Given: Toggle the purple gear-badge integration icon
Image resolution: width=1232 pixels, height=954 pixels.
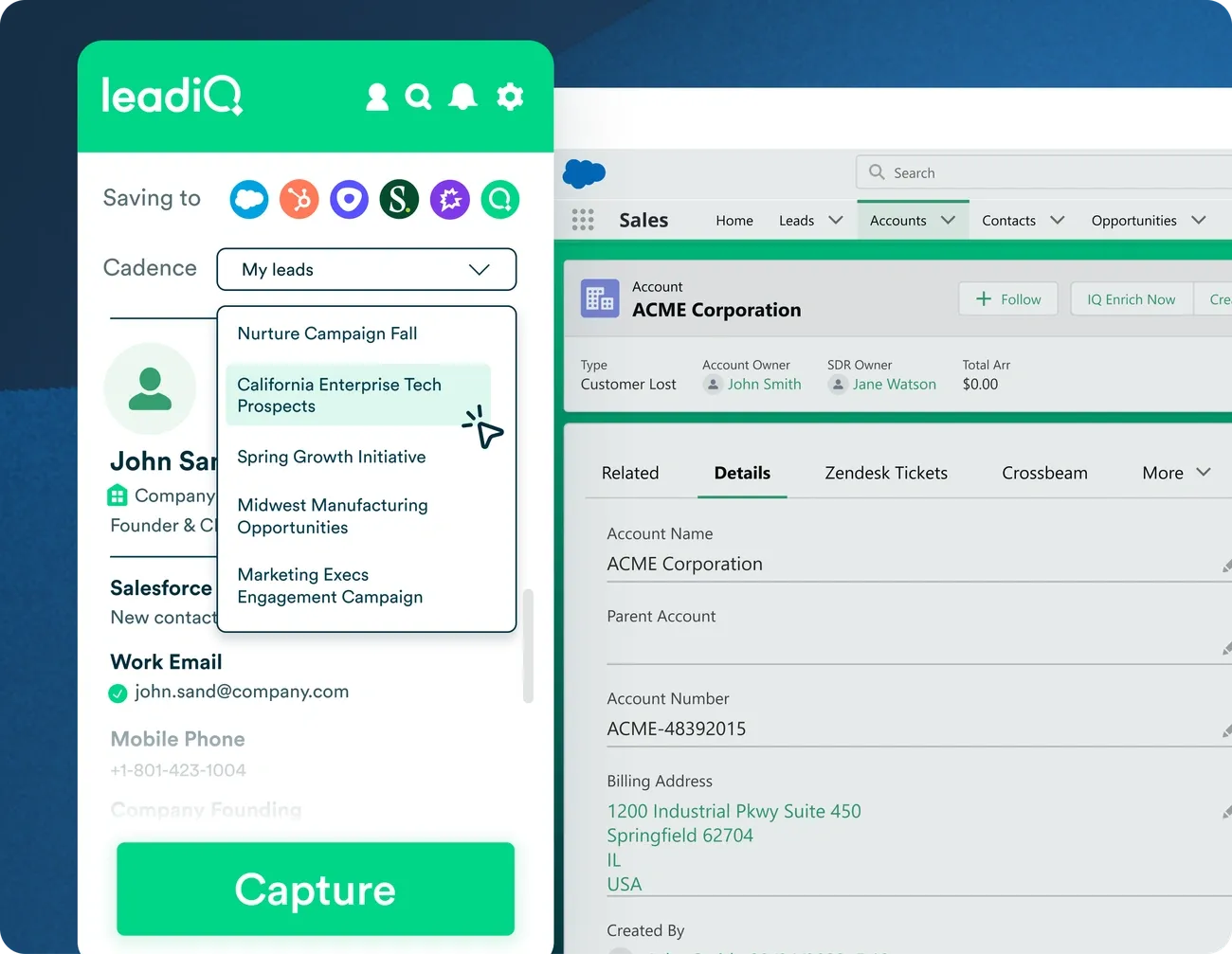Looking at the screenshot, I should pyautogui.click(x=450, y=200).
